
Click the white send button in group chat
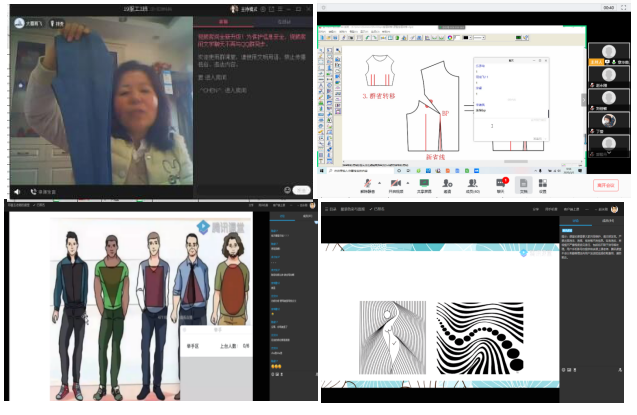(301, 190)
